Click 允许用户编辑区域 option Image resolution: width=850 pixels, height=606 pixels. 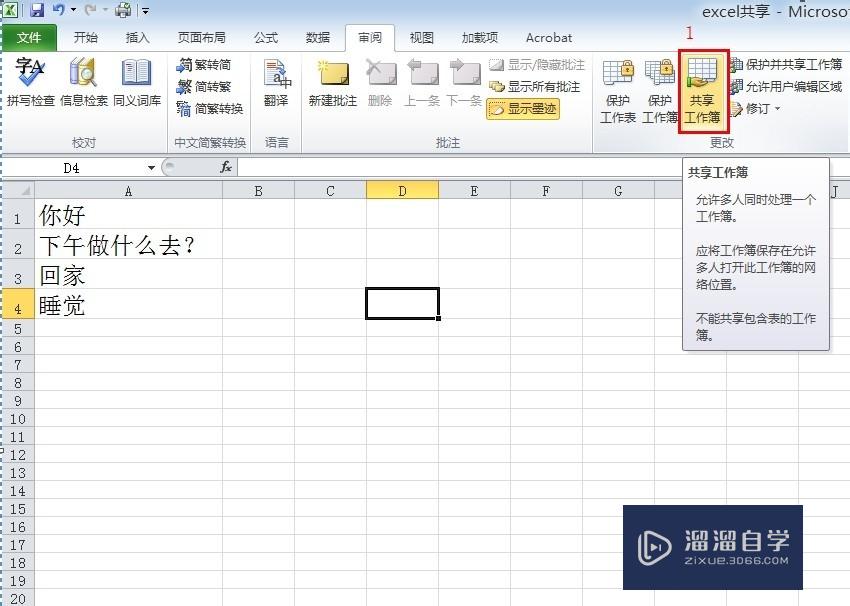(x=790, y=85)
